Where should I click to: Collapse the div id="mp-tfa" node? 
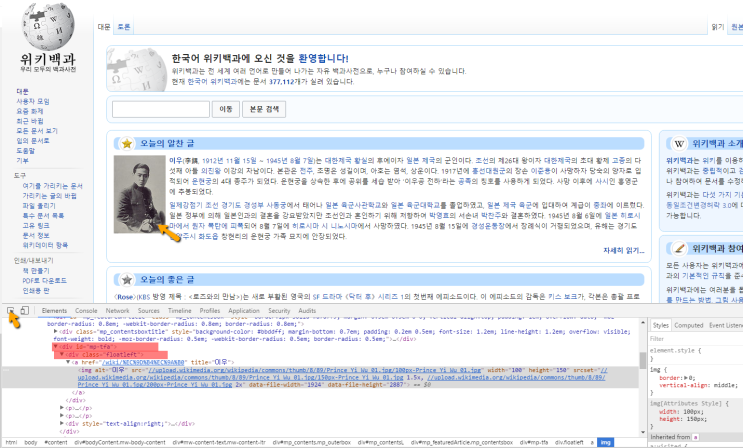55,347
